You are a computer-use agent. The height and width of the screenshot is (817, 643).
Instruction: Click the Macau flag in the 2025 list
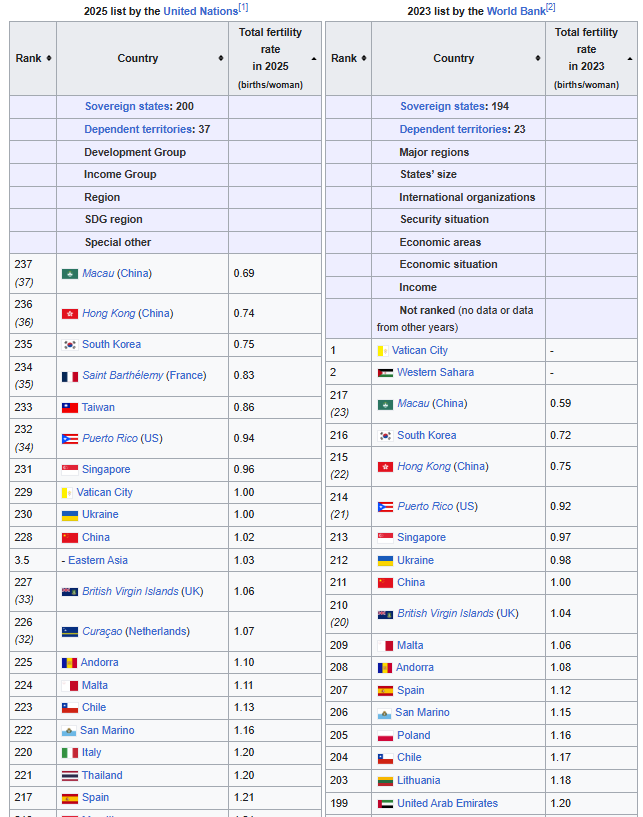tap(70, 274)
